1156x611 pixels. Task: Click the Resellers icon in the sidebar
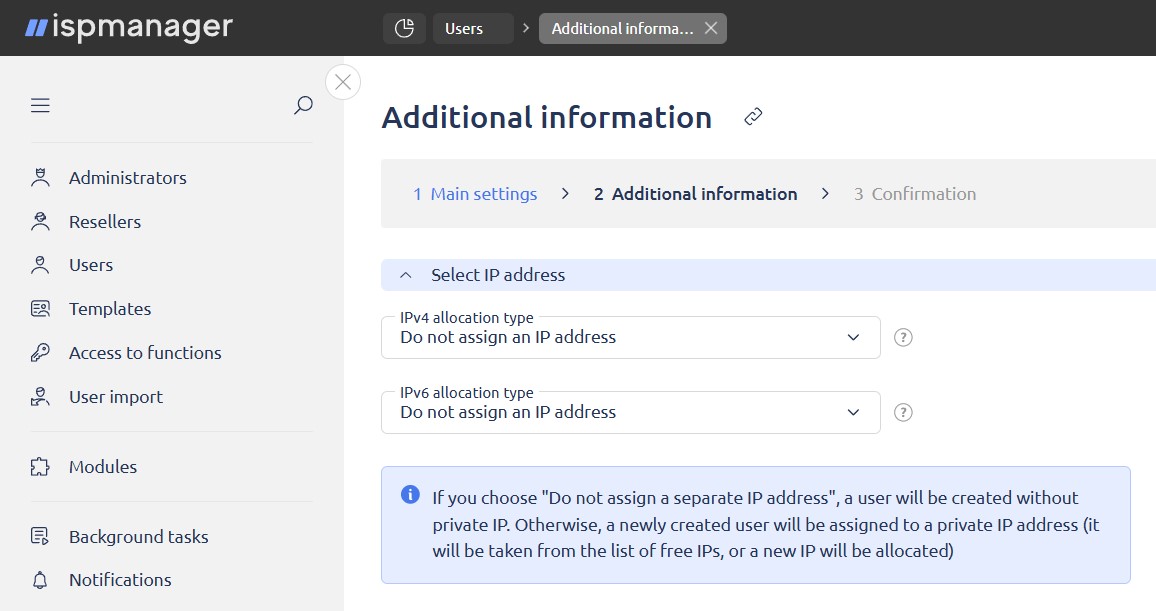(41, 222)
